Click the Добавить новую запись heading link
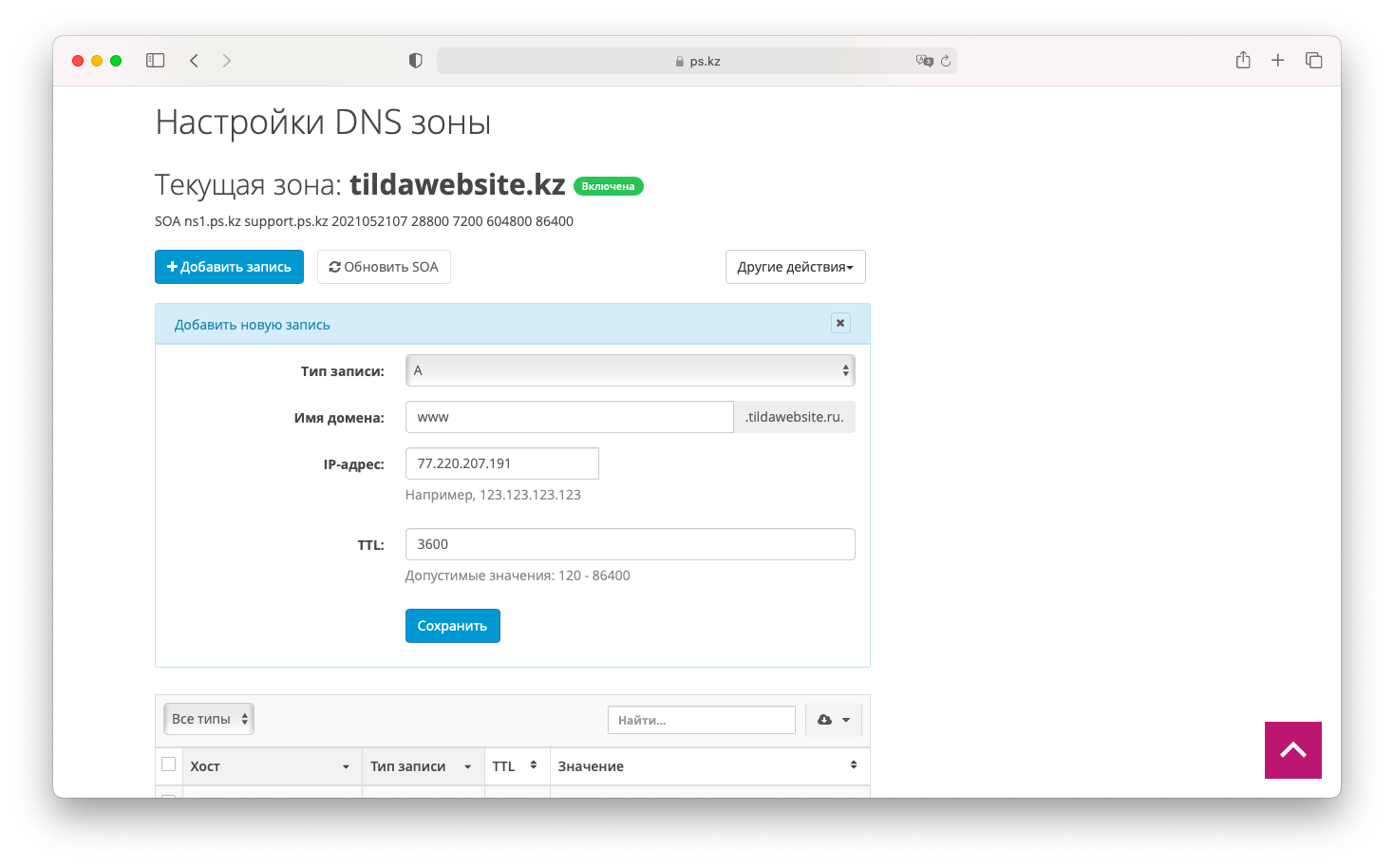The image size is (1394, 868). point(253,325)
